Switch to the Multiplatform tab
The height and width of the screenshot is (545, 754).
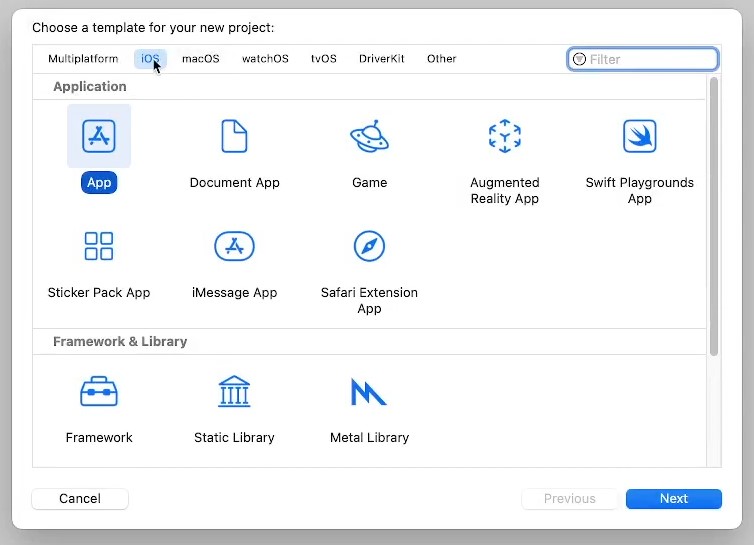click(83, 59)
